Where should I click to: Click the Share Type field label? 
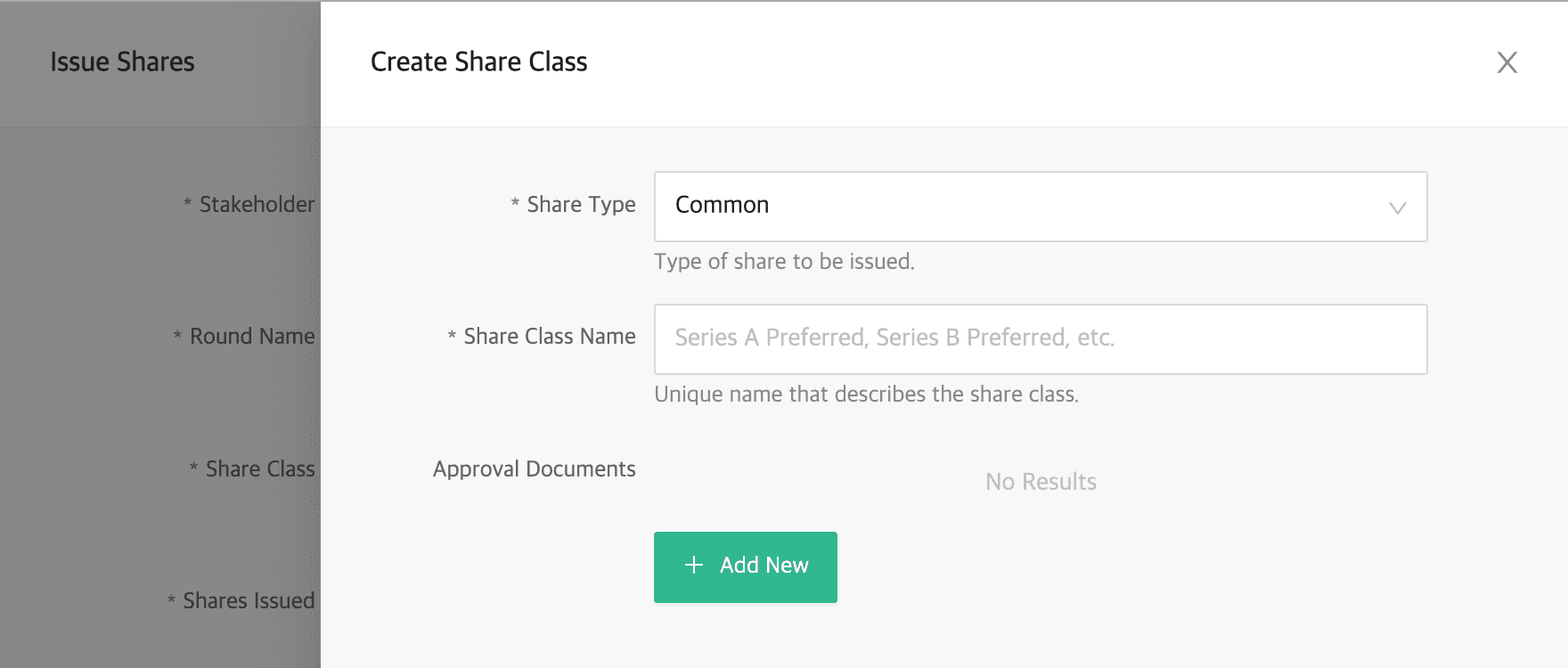click(581, 205)
